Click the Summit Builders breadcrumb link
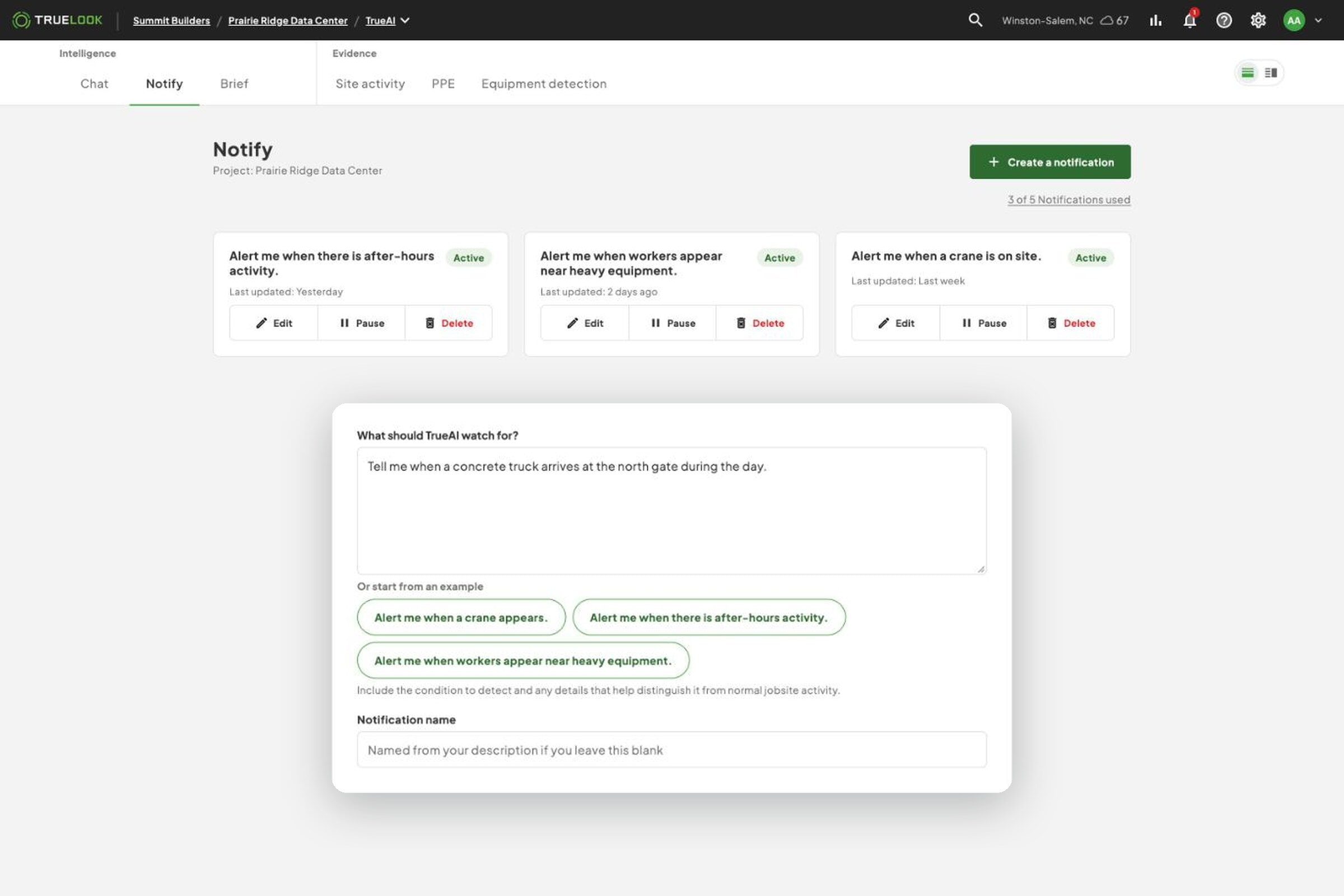Image resolution: width=1344 pixels, height=896 pixels. (171, 21)
